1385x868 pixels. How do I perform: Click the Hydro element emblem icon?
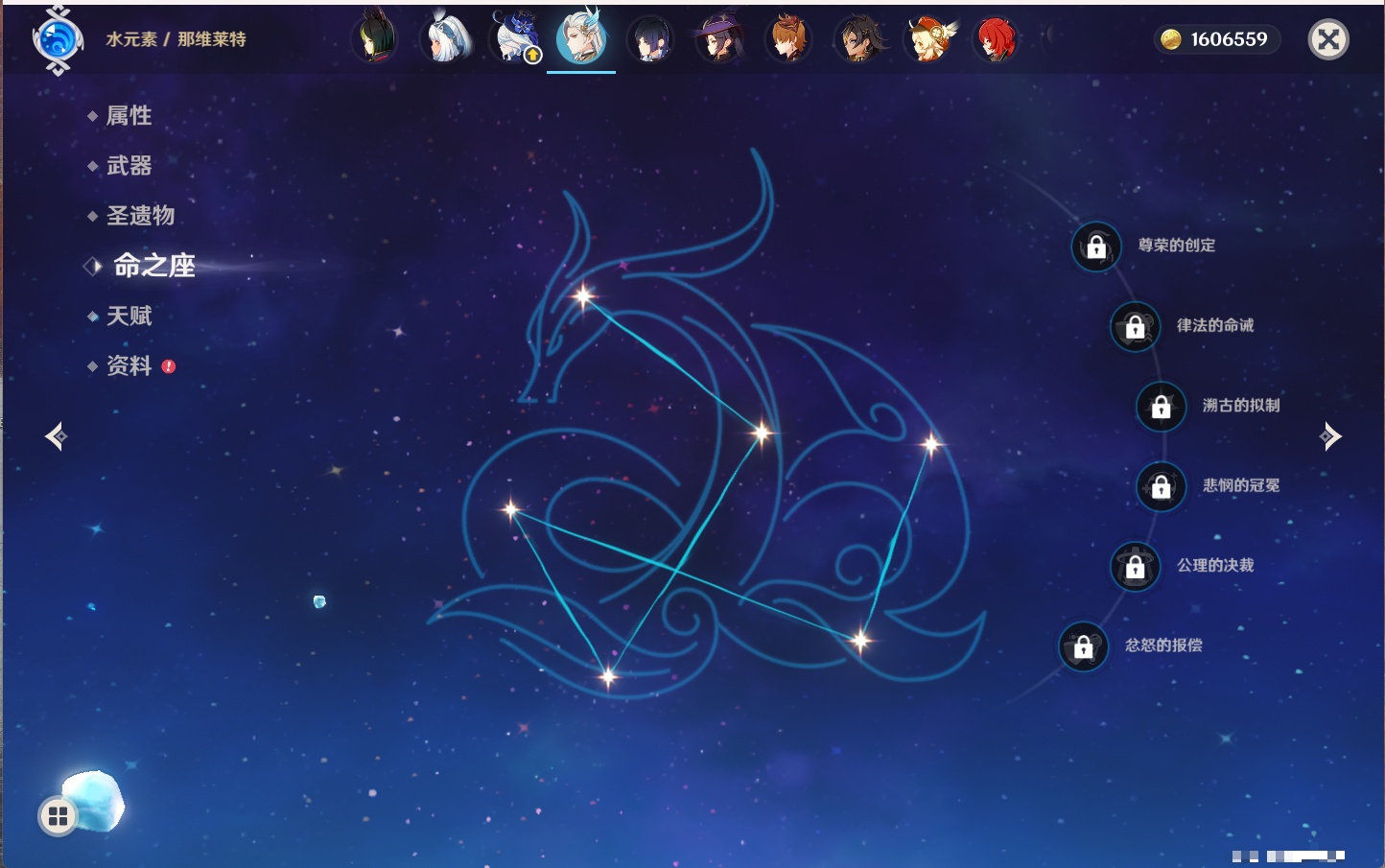click(x=57, y=40)
